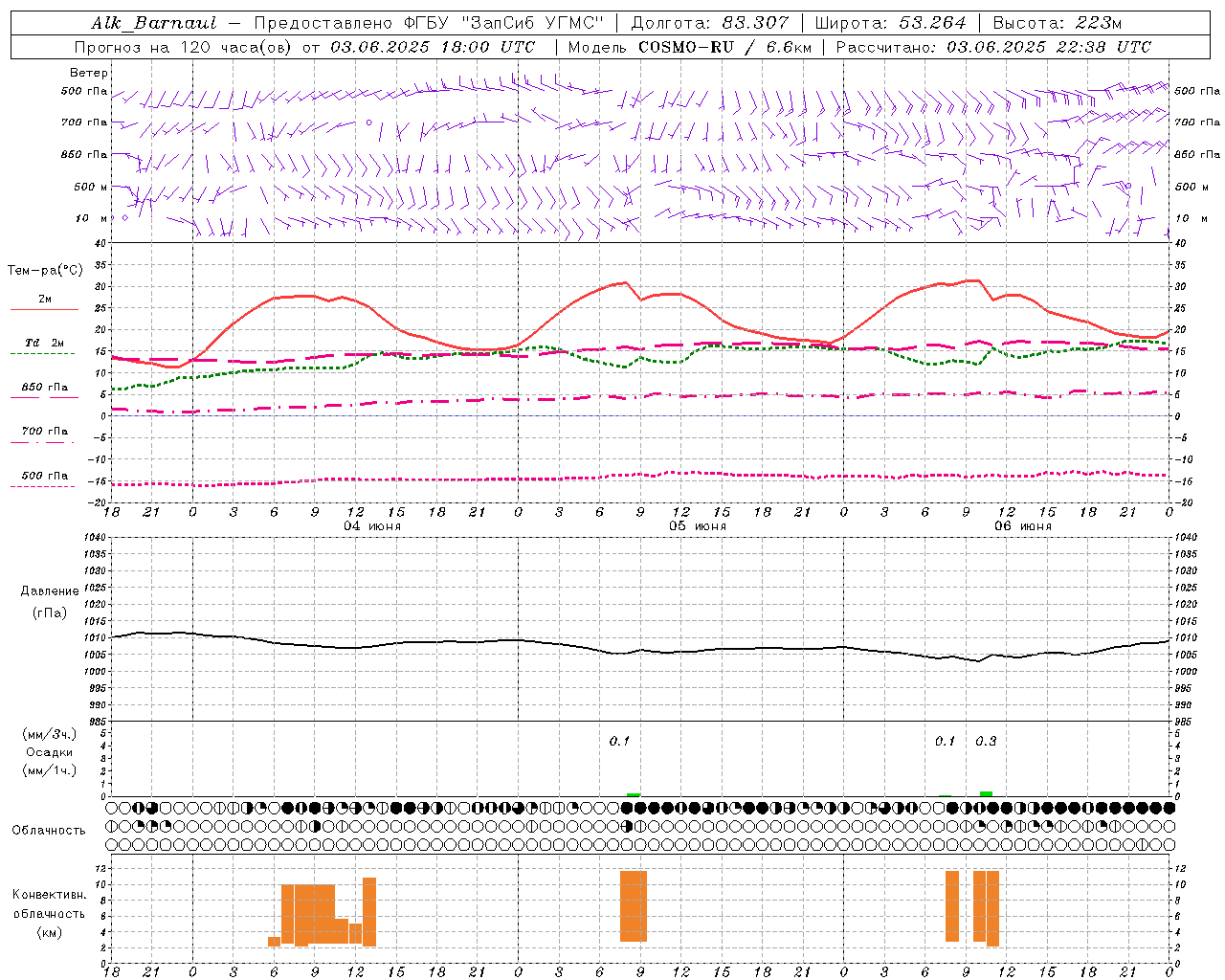Click the Высота: 223м value
The height and width of the screenshot is (980, 1225).
[1057, 23]
